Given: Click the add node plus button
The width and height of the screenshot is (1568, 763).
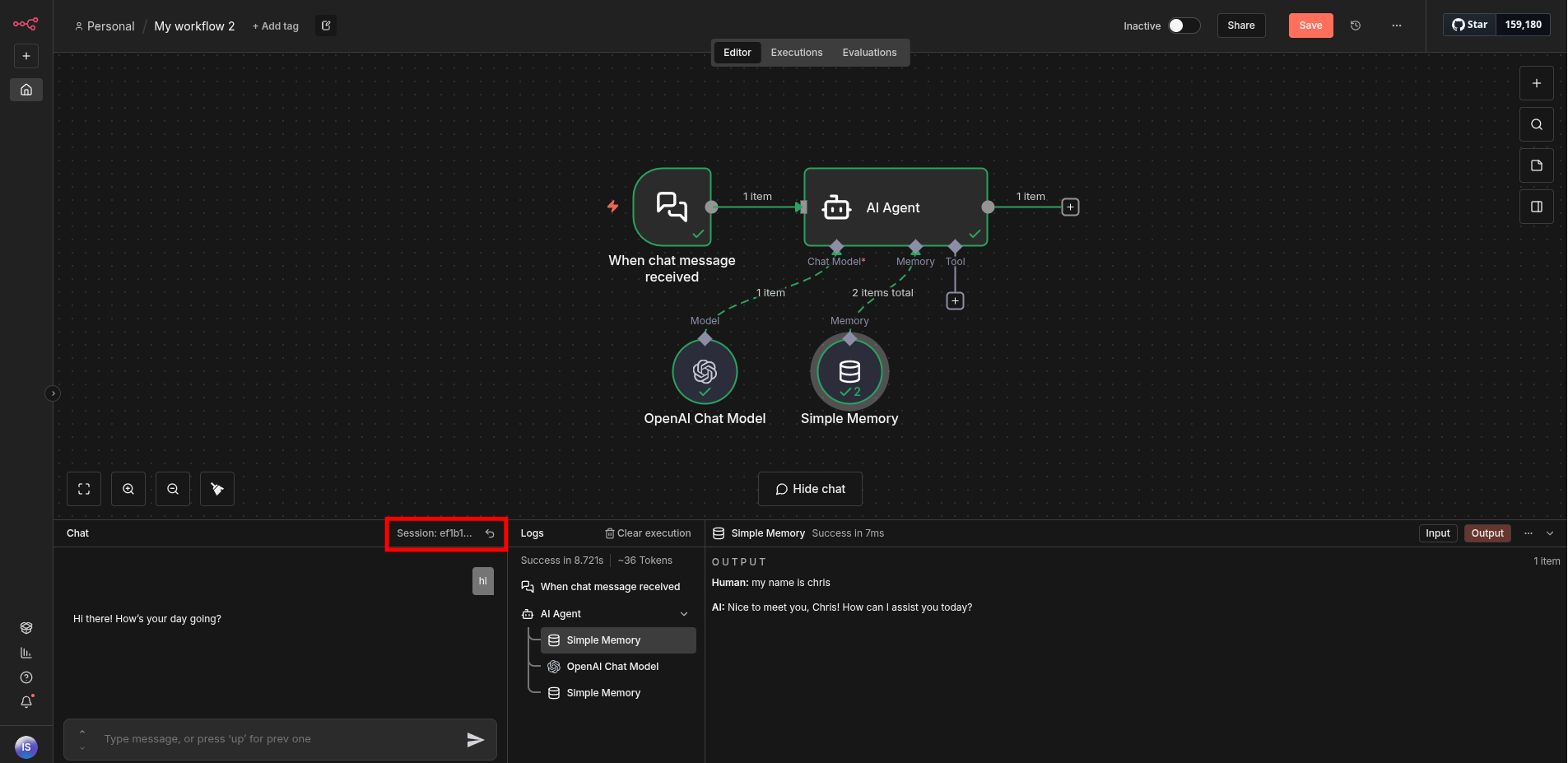Looking at the screenshot, I should [1536, 83].
